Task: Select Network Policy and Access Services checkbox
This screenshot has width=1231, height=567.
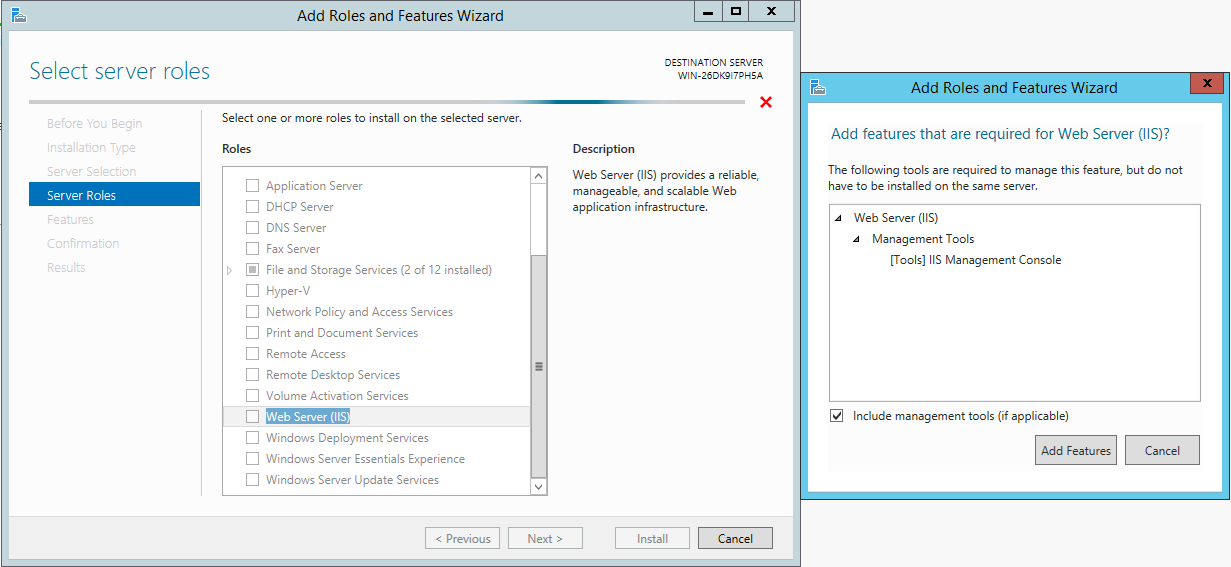Action: [252, 312]
